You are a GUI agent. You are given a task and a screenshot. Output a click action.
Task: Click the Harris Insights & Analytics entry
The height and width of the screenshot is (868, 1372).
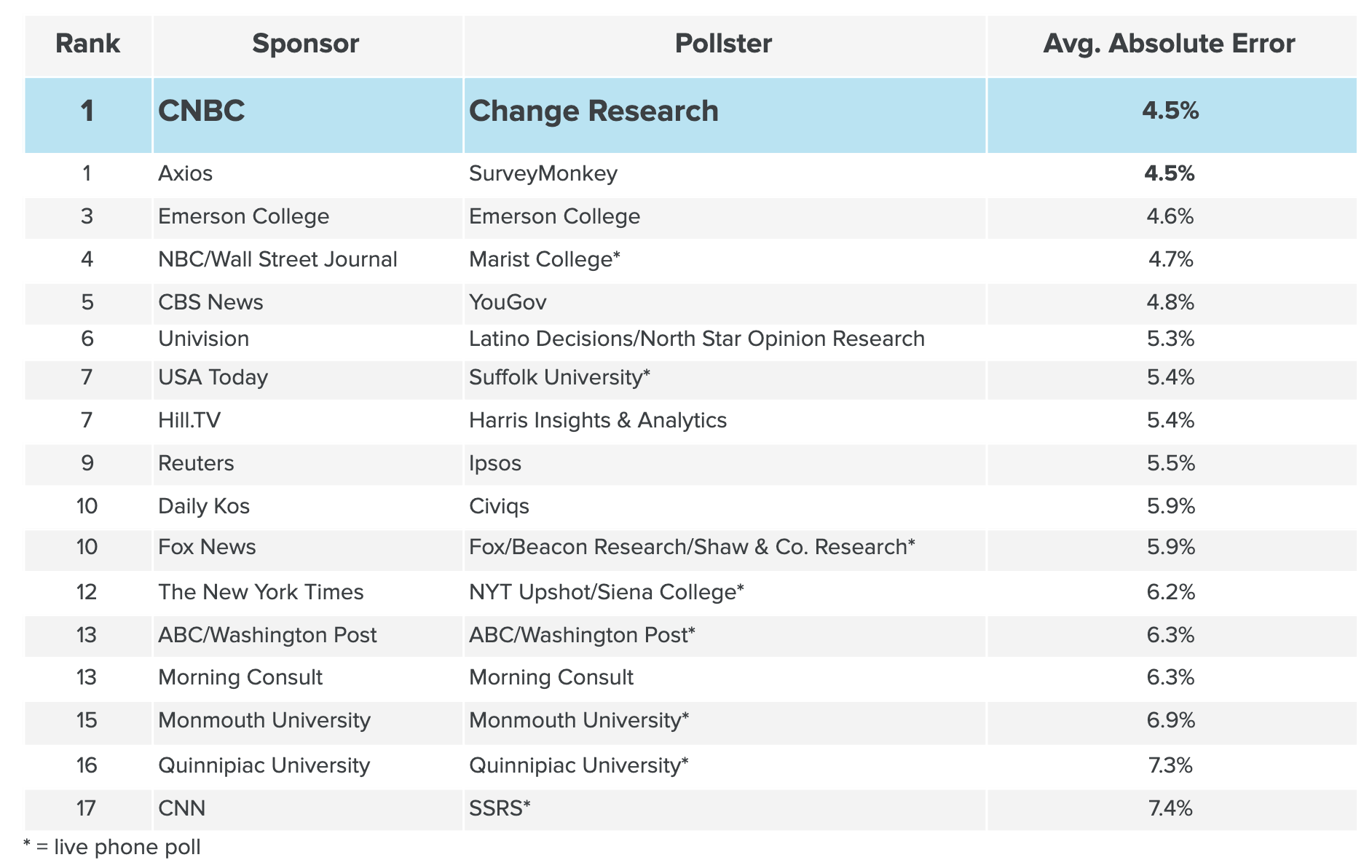click(598, 420)
